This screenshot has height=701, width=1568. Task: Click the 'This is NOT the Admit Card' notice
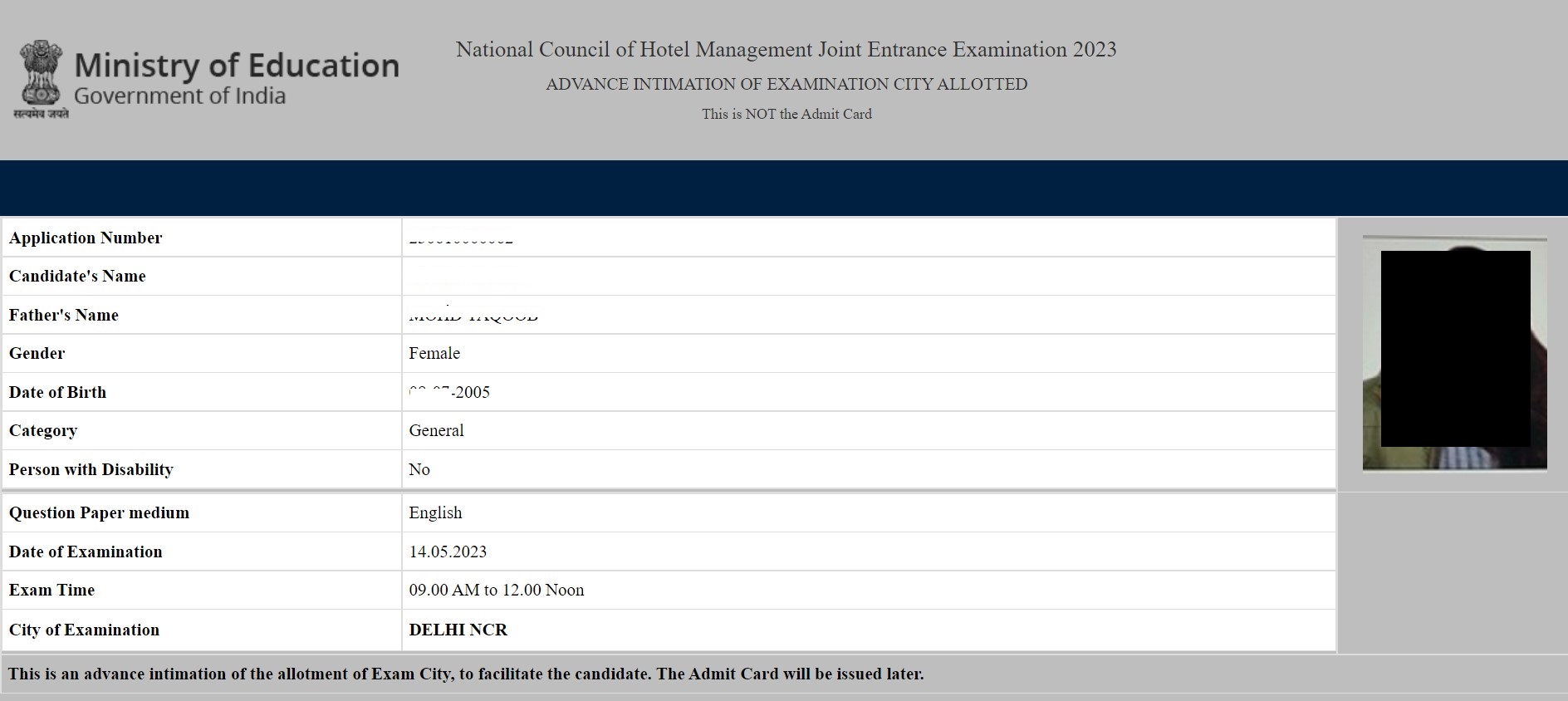[x=786, y=114]
